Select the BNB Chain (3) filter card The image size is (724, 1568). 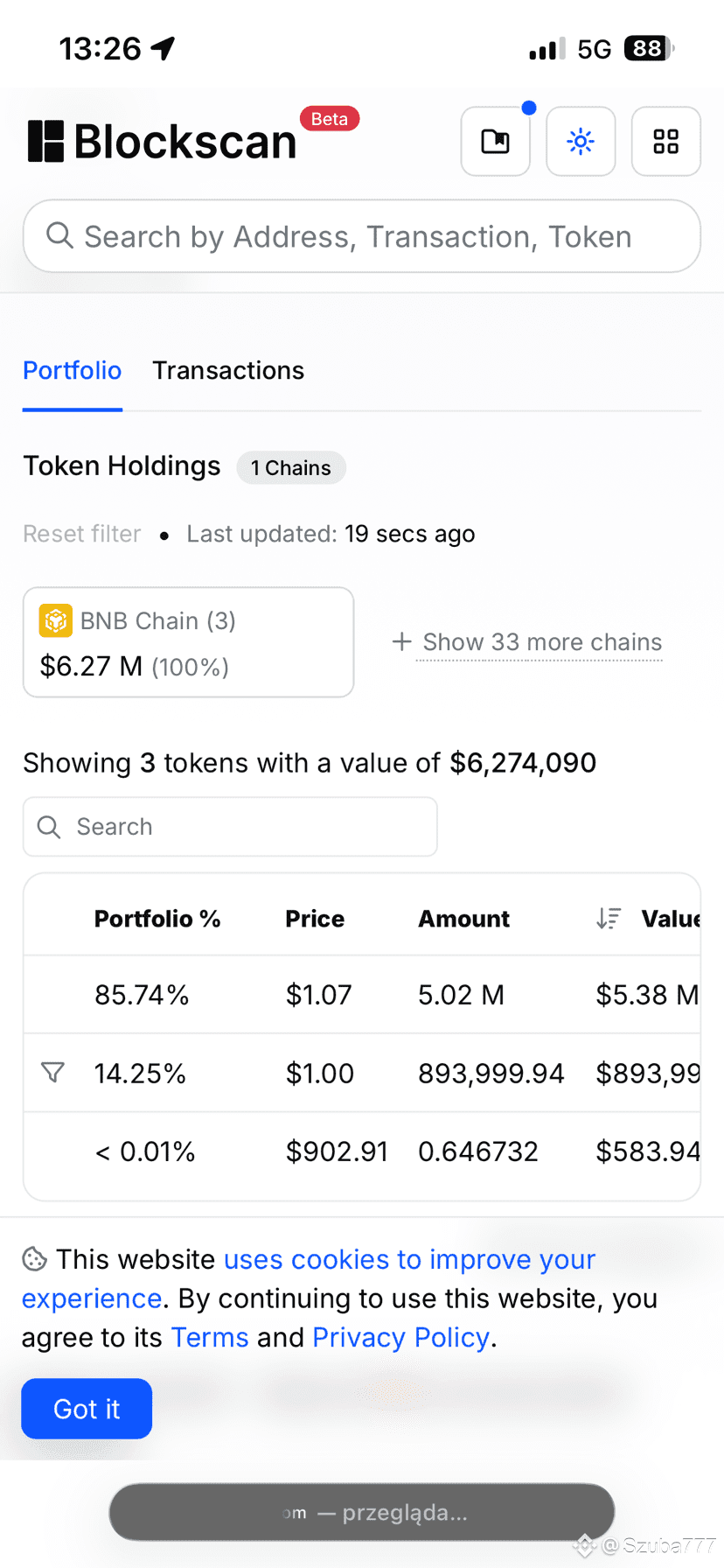(188, 642)
